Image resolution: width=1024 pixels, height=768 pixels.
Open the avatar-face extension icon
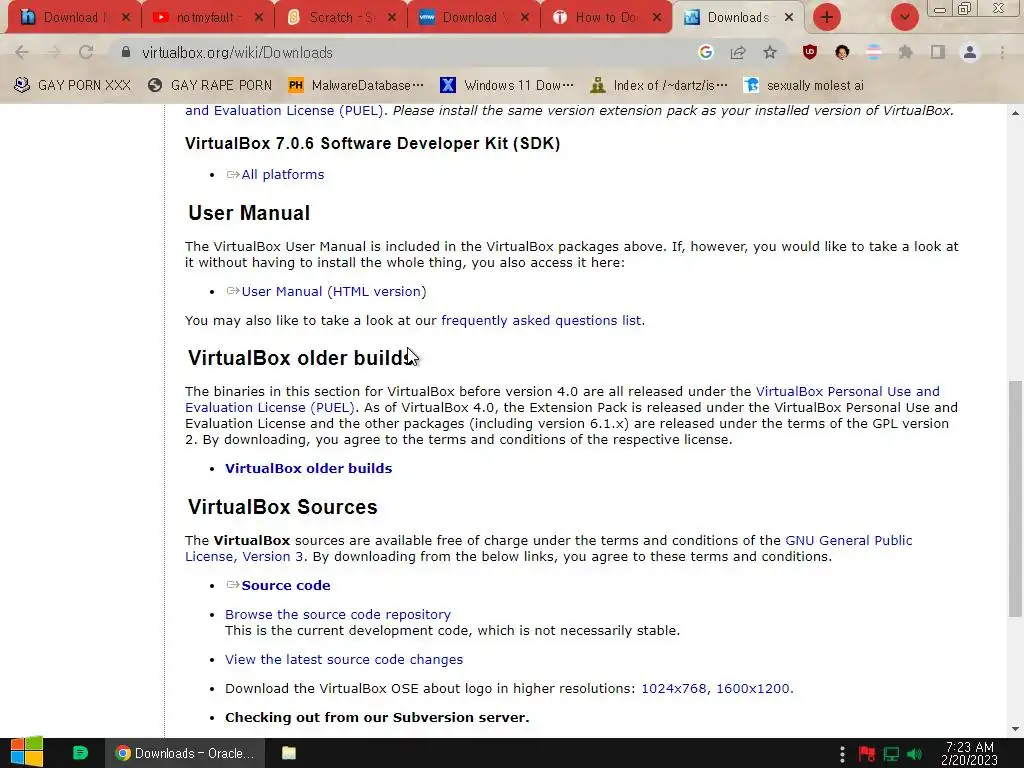point(842,52)
